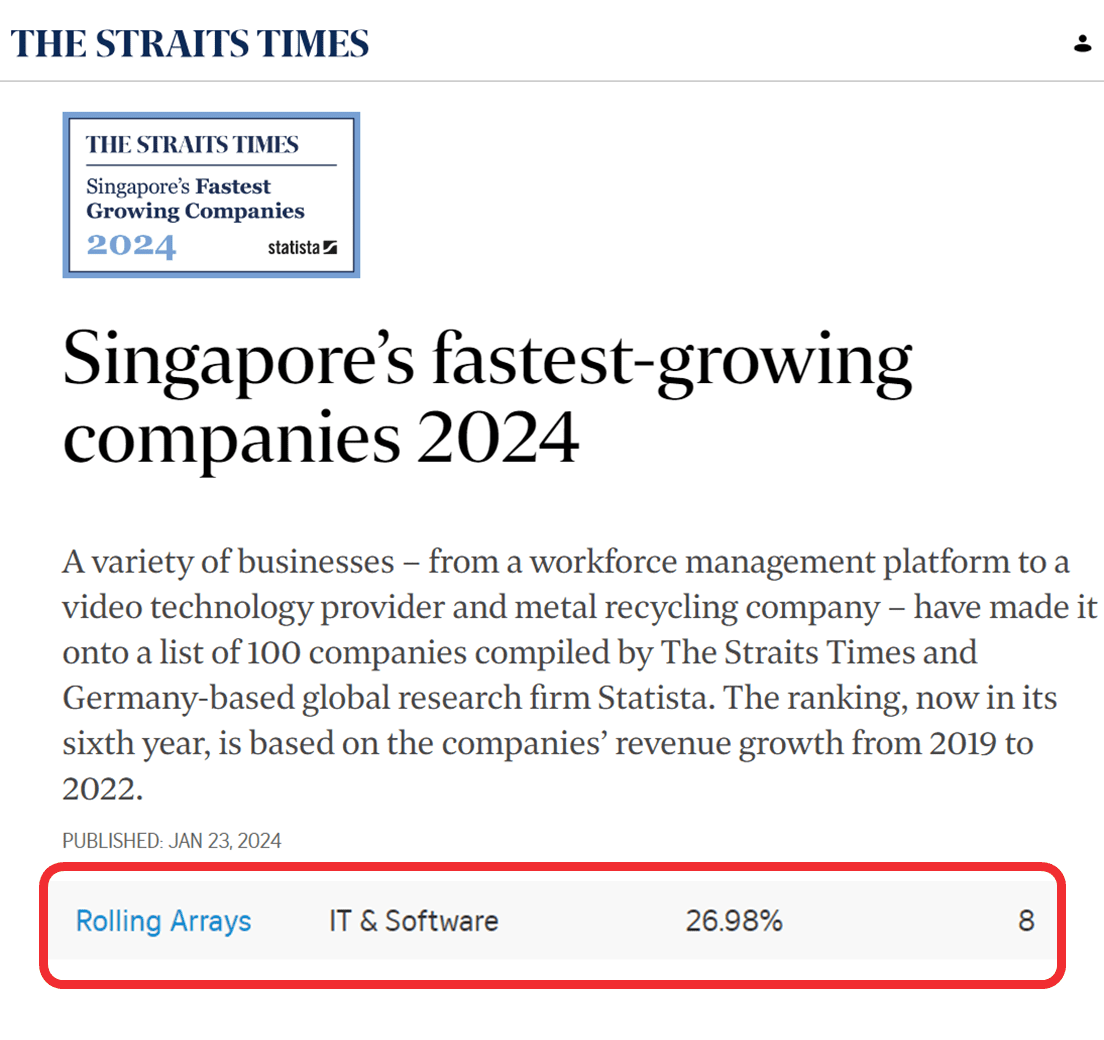1104x1040 pixels.
Task: Click the Published Jan 23, 2024 date
Action: 172,841
